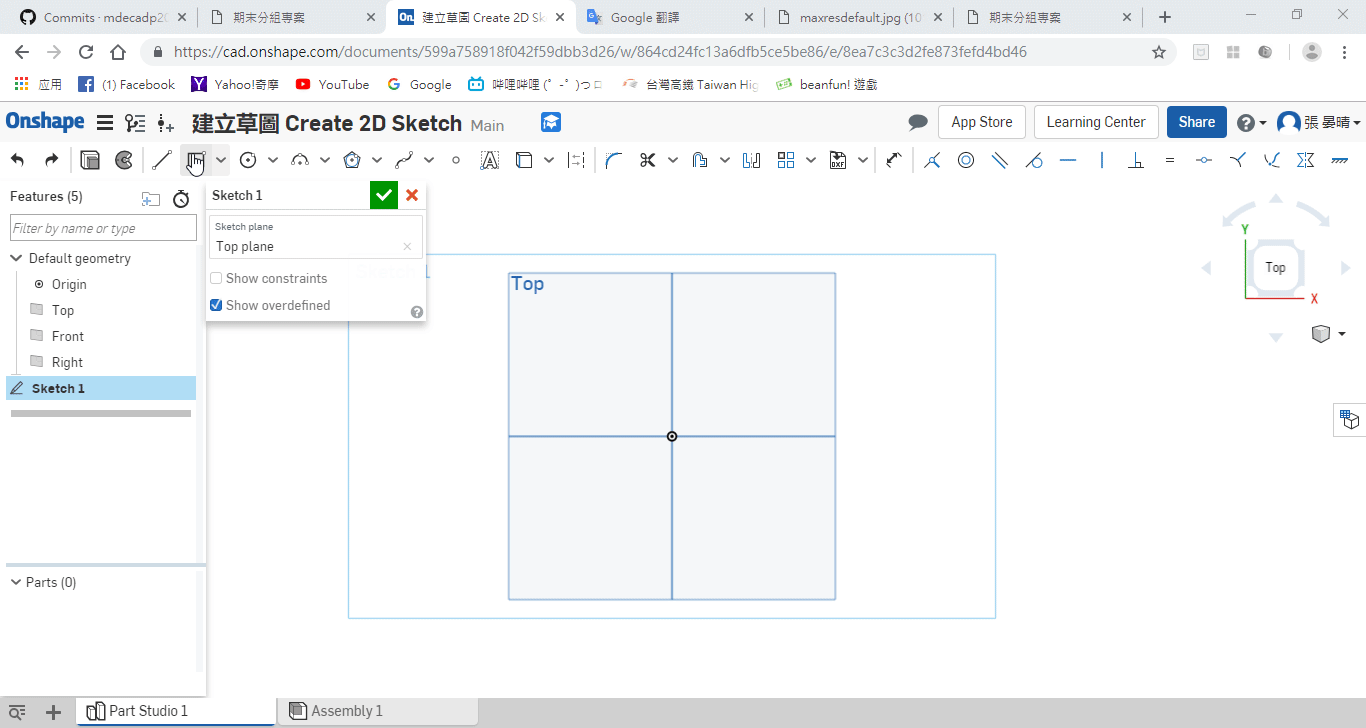Click the blue Share button
This screenshot has width=1366, height=728.
(x=1197, y=122)
